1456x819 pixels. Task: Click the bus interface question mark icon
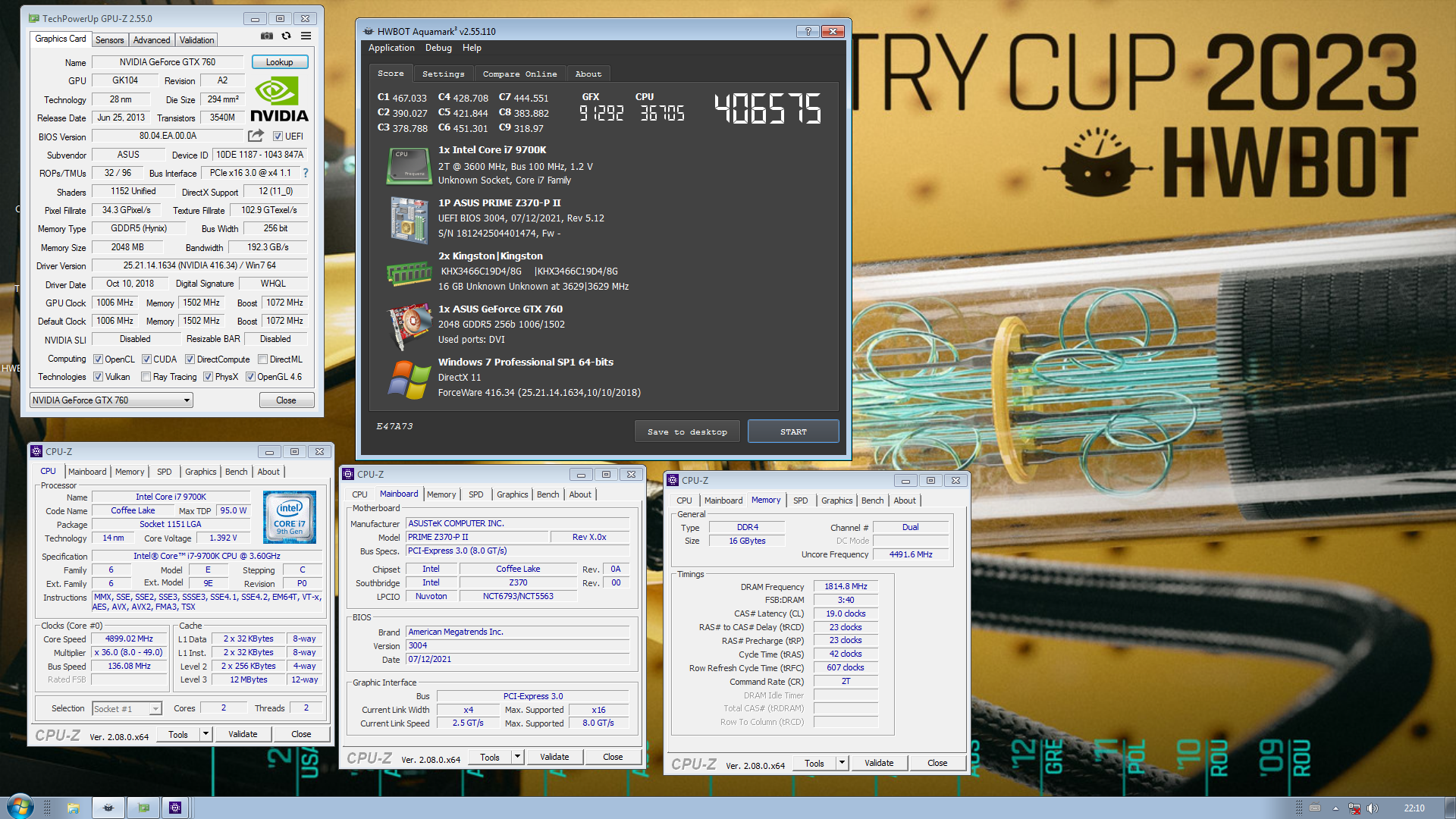click(x=306, y=173)
